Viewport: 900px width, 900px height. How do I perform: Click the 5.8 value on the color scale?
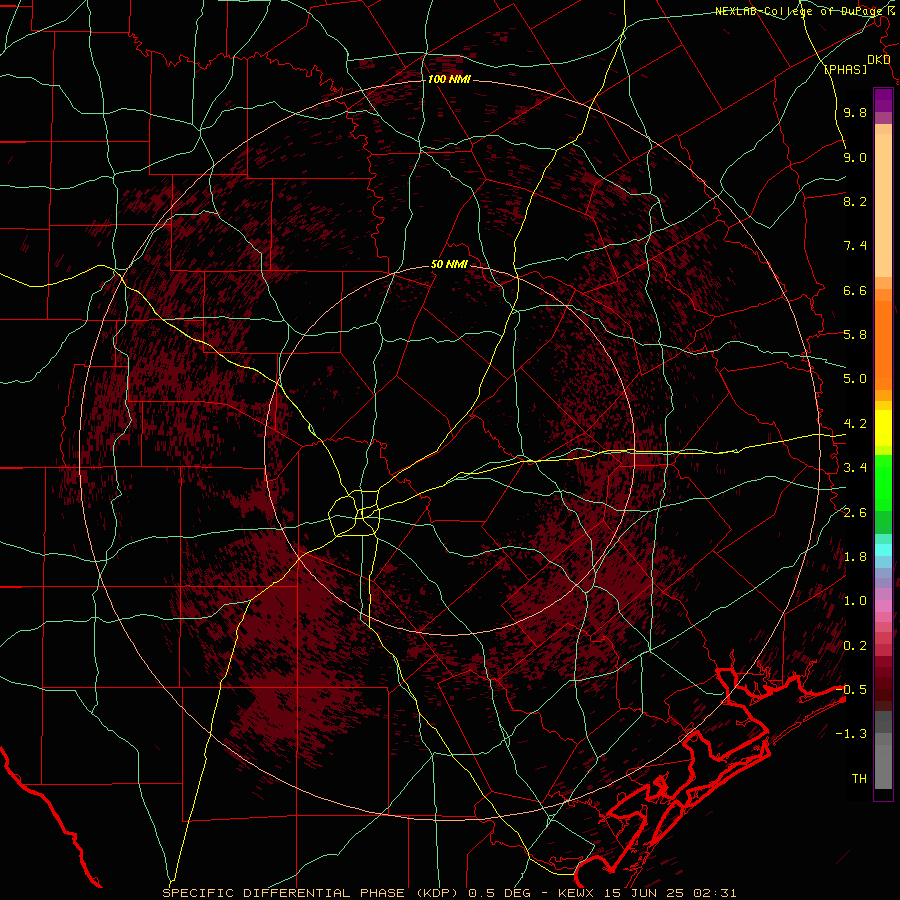point(855,335)
